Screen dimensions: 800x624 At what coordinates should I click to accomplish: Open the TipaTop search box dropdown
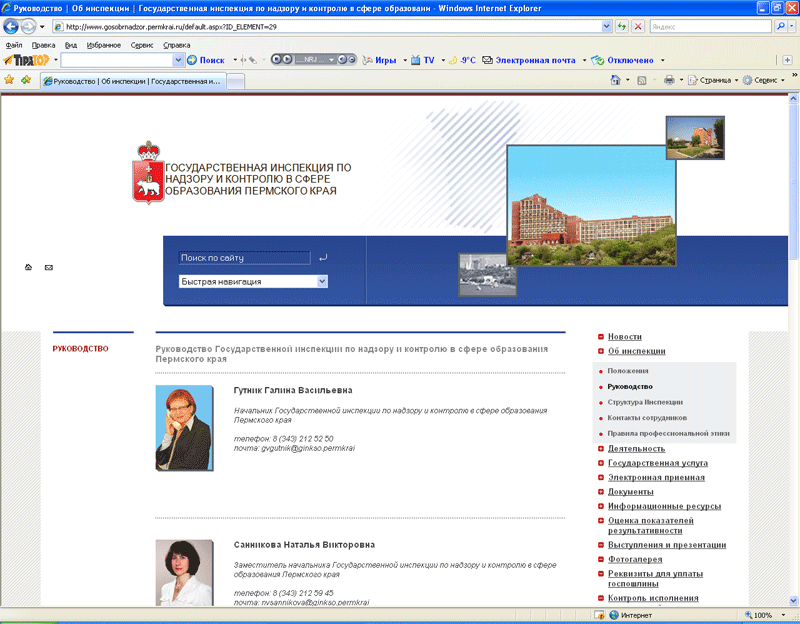(178, 60)
